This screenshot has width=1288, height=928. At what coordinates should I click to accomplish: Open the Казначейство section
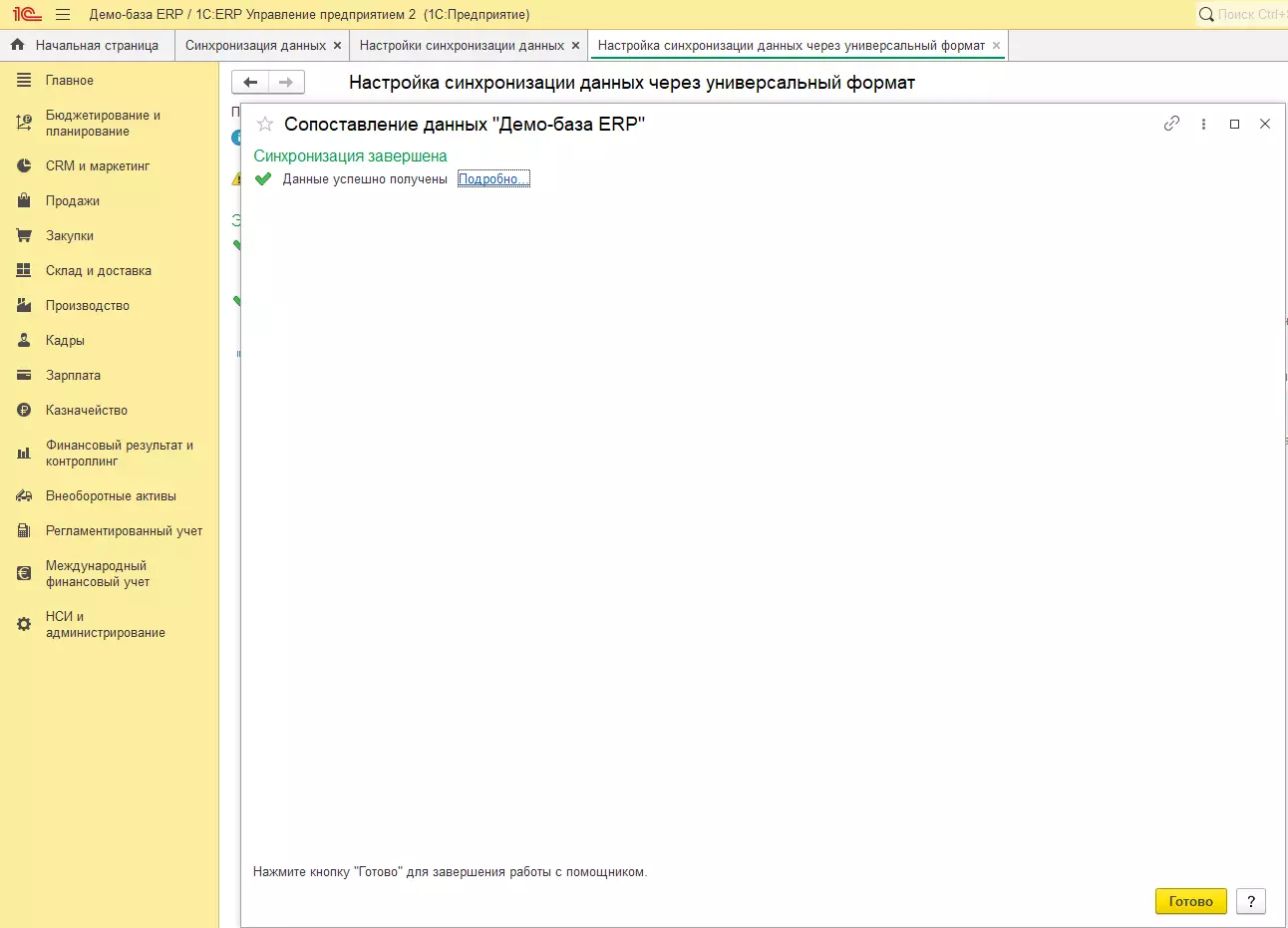pos(87,411)
